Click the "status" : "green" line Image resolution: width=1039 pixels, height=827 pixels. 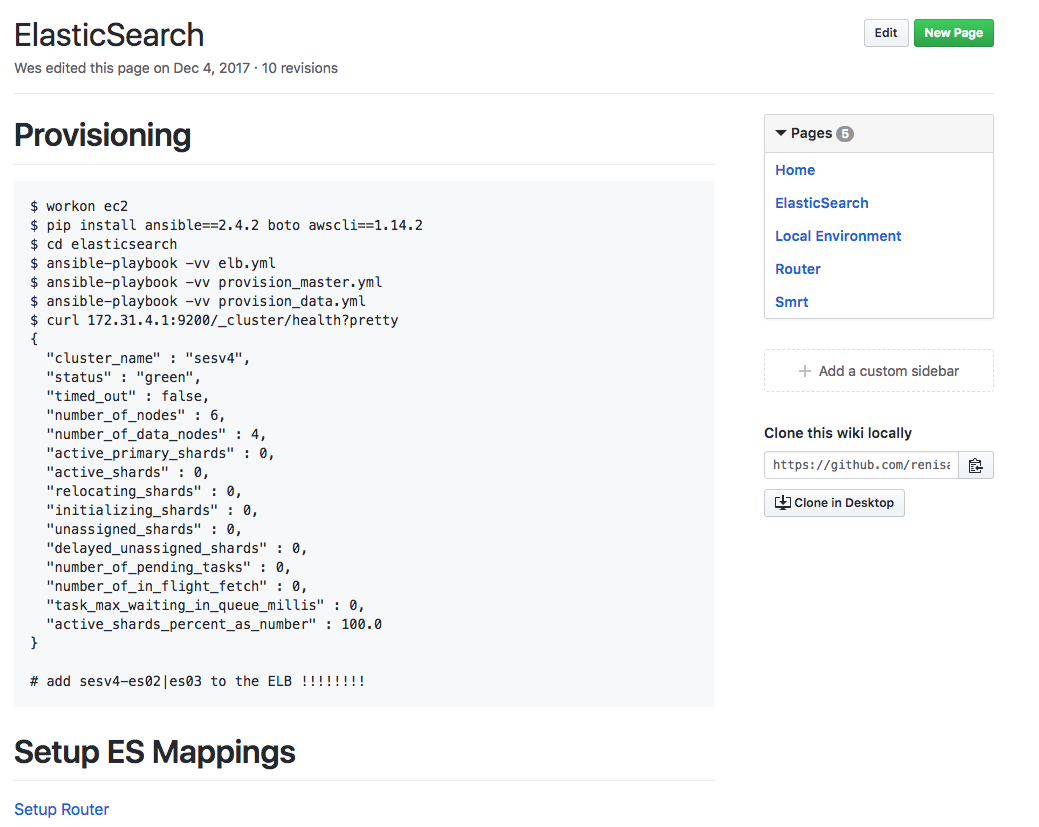point(123,377)
